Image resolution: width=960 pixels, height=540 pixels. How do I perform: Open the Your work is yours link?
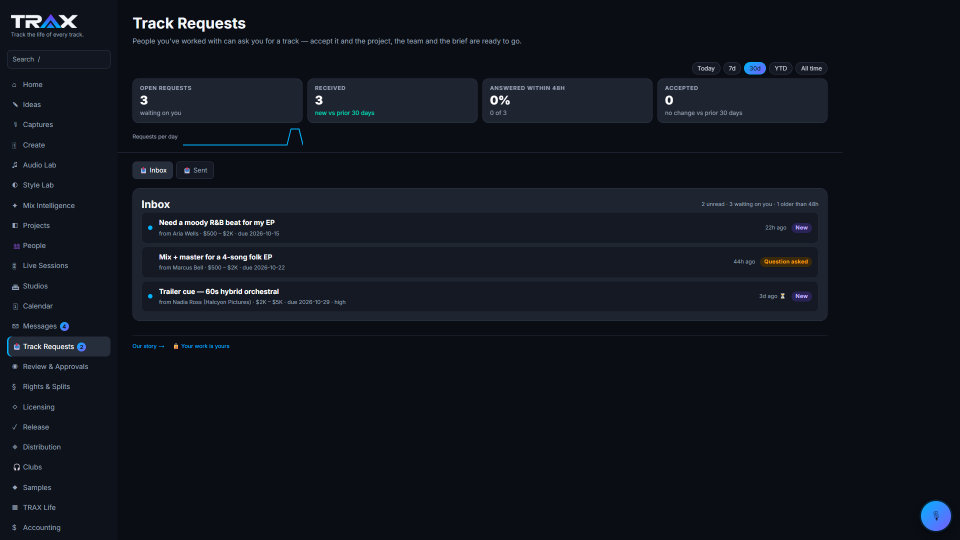pos(201,346)
